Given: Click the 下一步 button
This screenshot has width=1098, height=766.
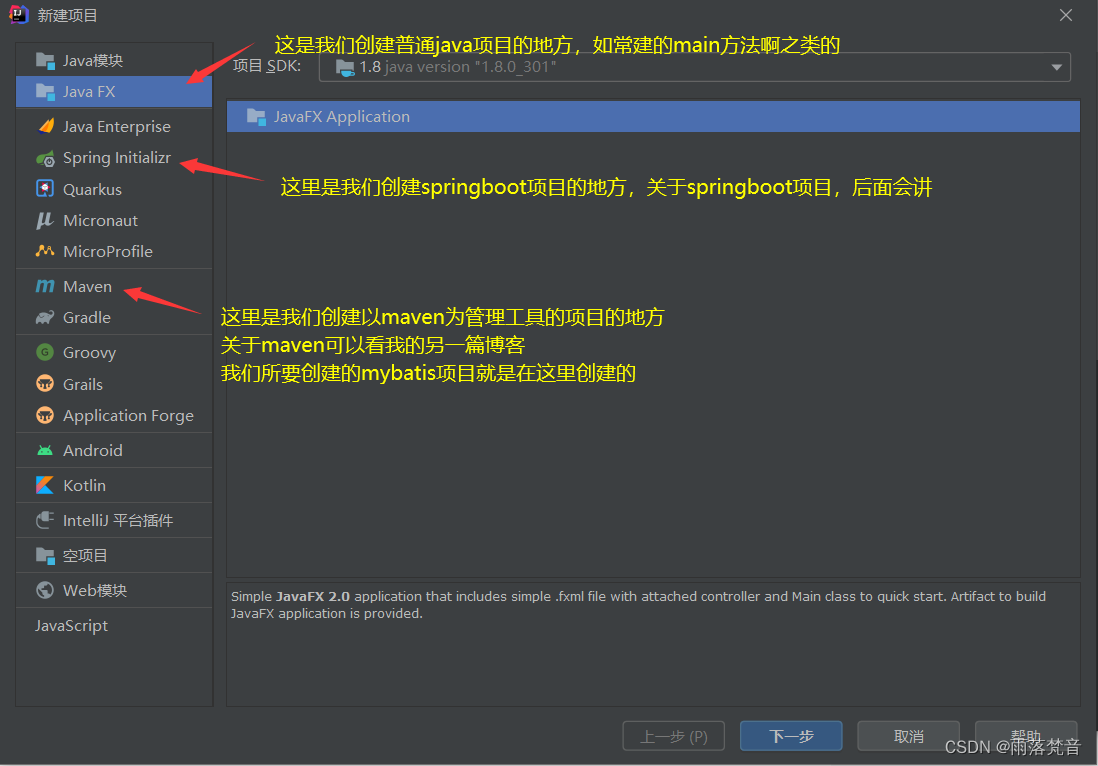Looking at the screenshot, I should tap(790, 735).
